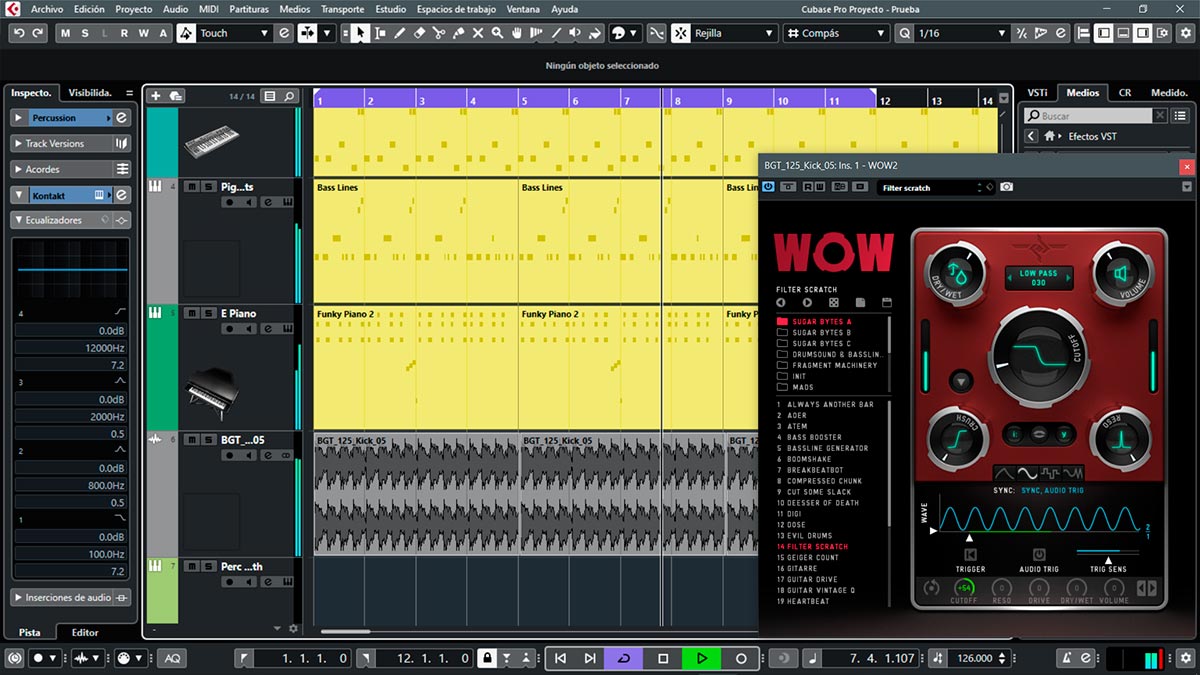Screen dimensions: 1200x675
Task: Select the Play speaker tool
Action: [576, 33]
